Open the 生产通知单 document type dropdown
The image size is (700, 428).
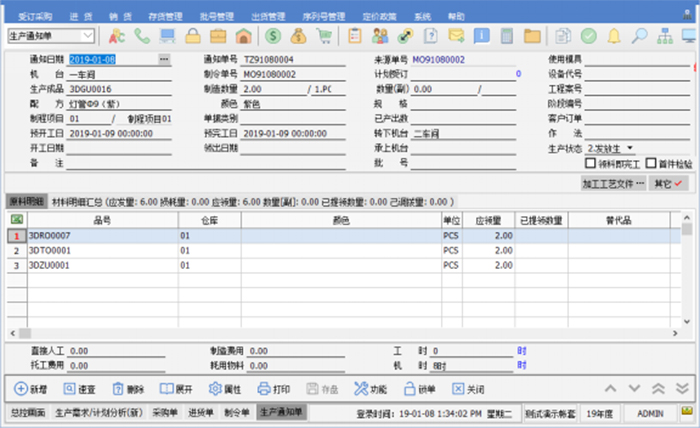[89, 36]
